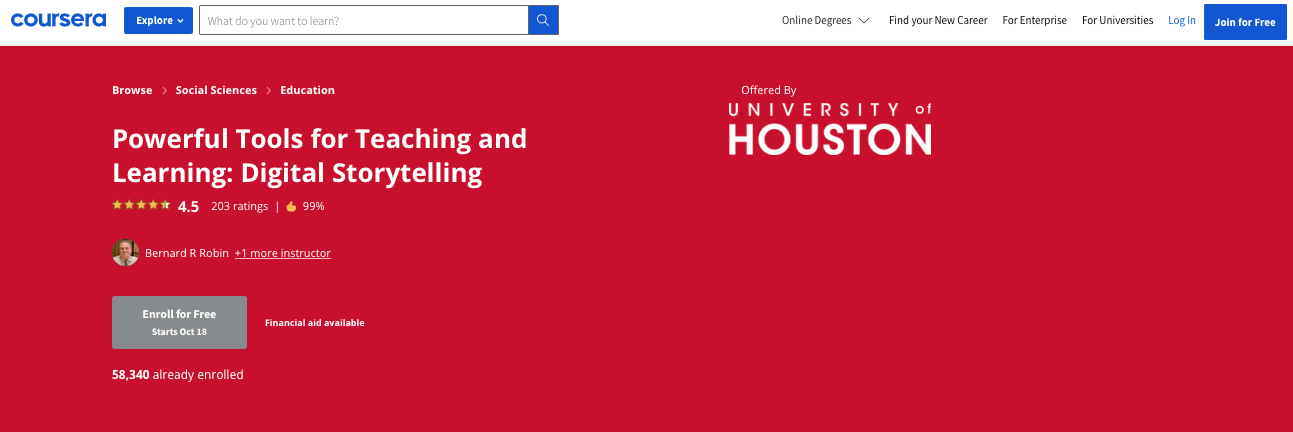1293x432 pixels.
Task: Click the University of Houston logo
Action: (x=830, y=129)
